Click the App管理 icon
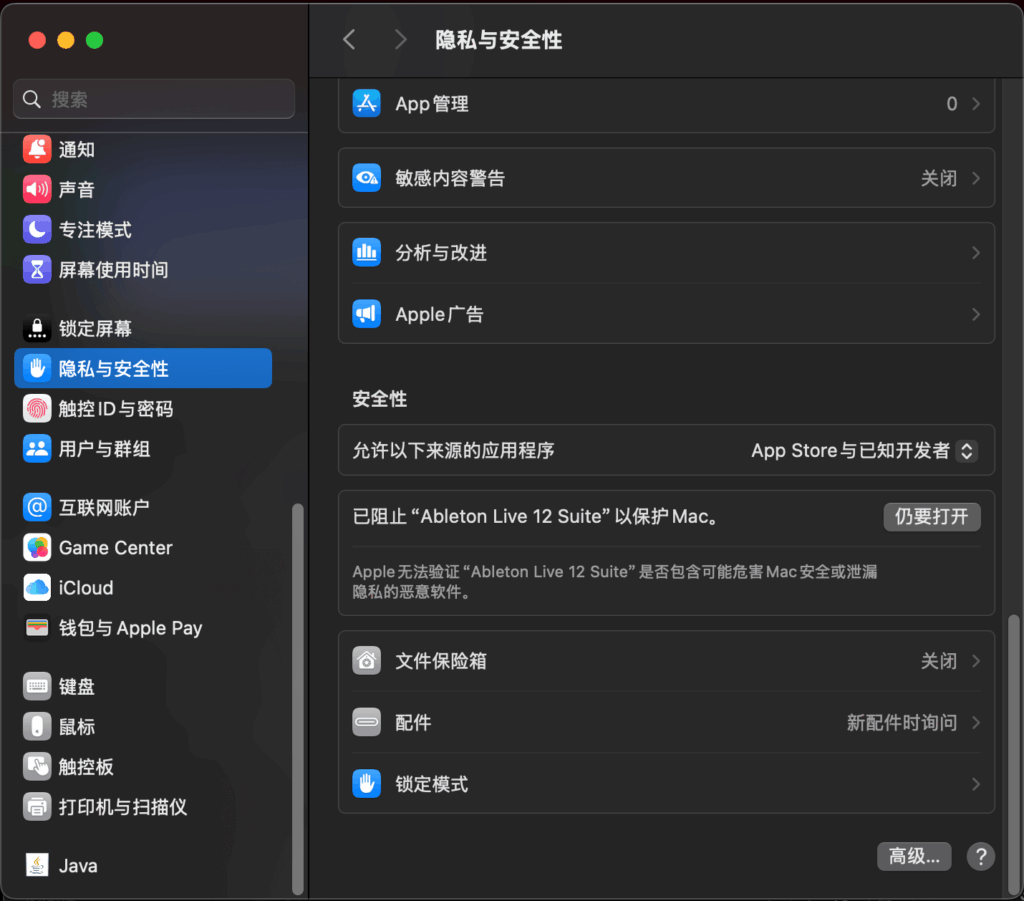Viewport: 1024px width, 901px height. point(367,104)
